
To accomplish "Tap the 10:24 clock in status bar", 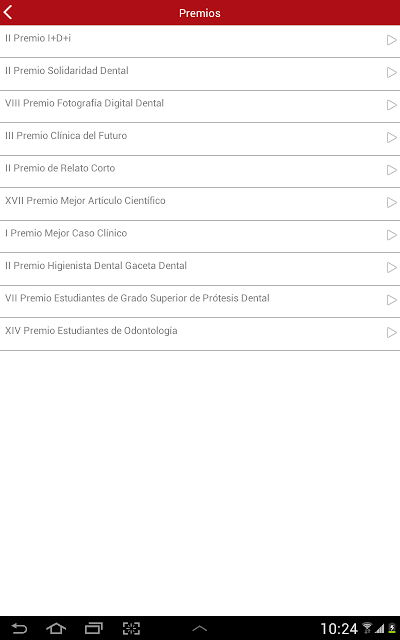I will 339,629.
